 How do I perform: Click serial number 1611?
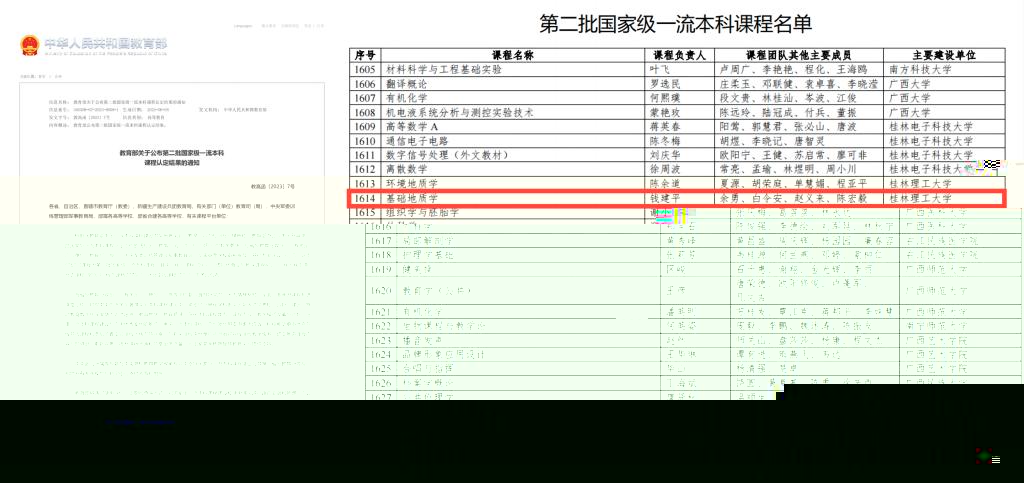365,155
